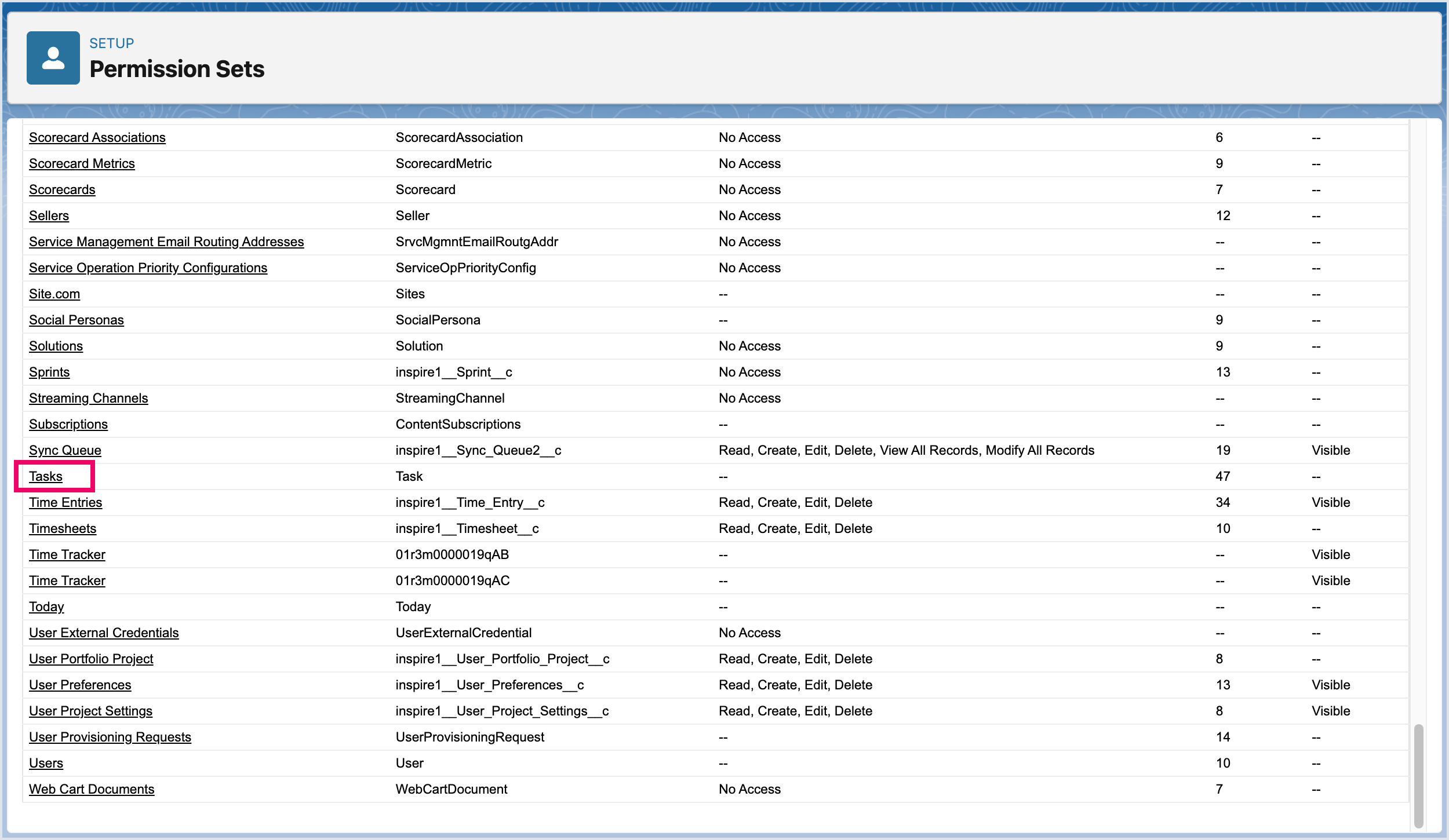Click the UserProvisioningRequest API name
This screenshot has width=1449, height=840.
470,737
